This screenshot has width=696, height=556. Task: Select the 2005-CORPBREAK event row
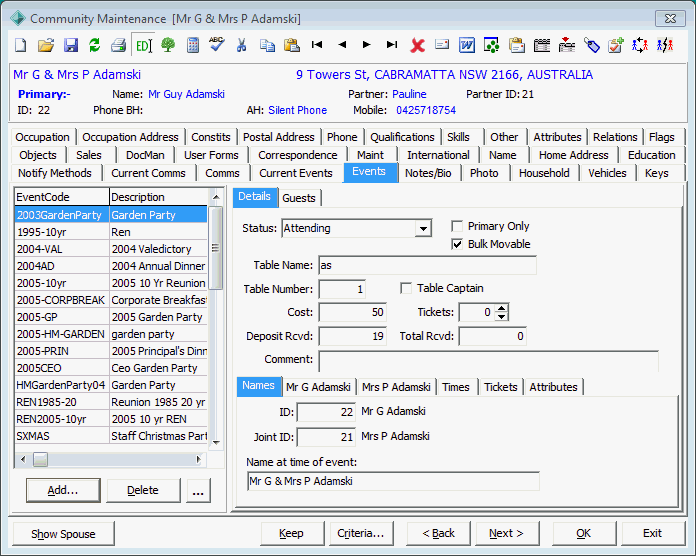(x=111, y=300)
